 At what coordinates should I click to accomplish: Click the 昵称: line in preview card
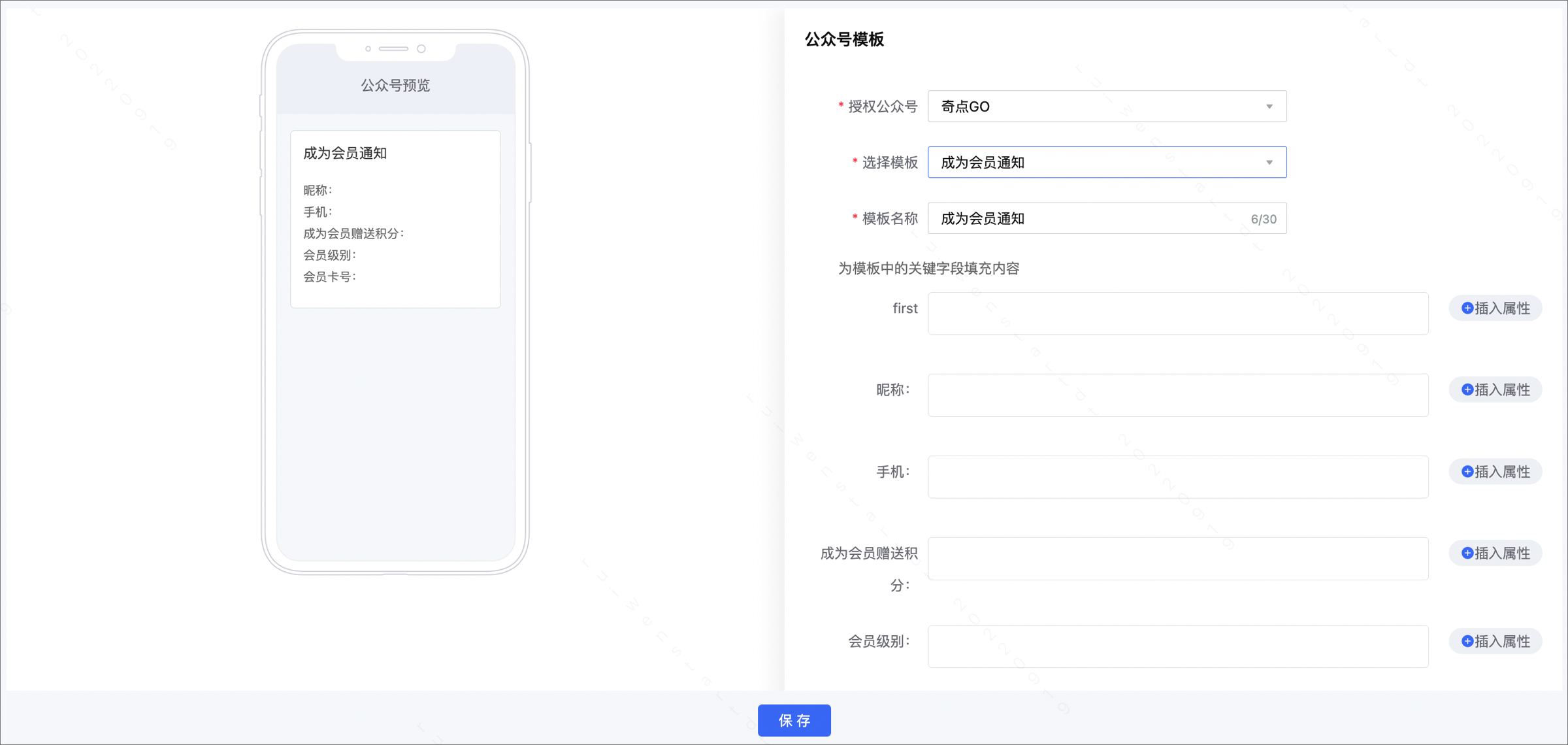[x=318, y=190]
